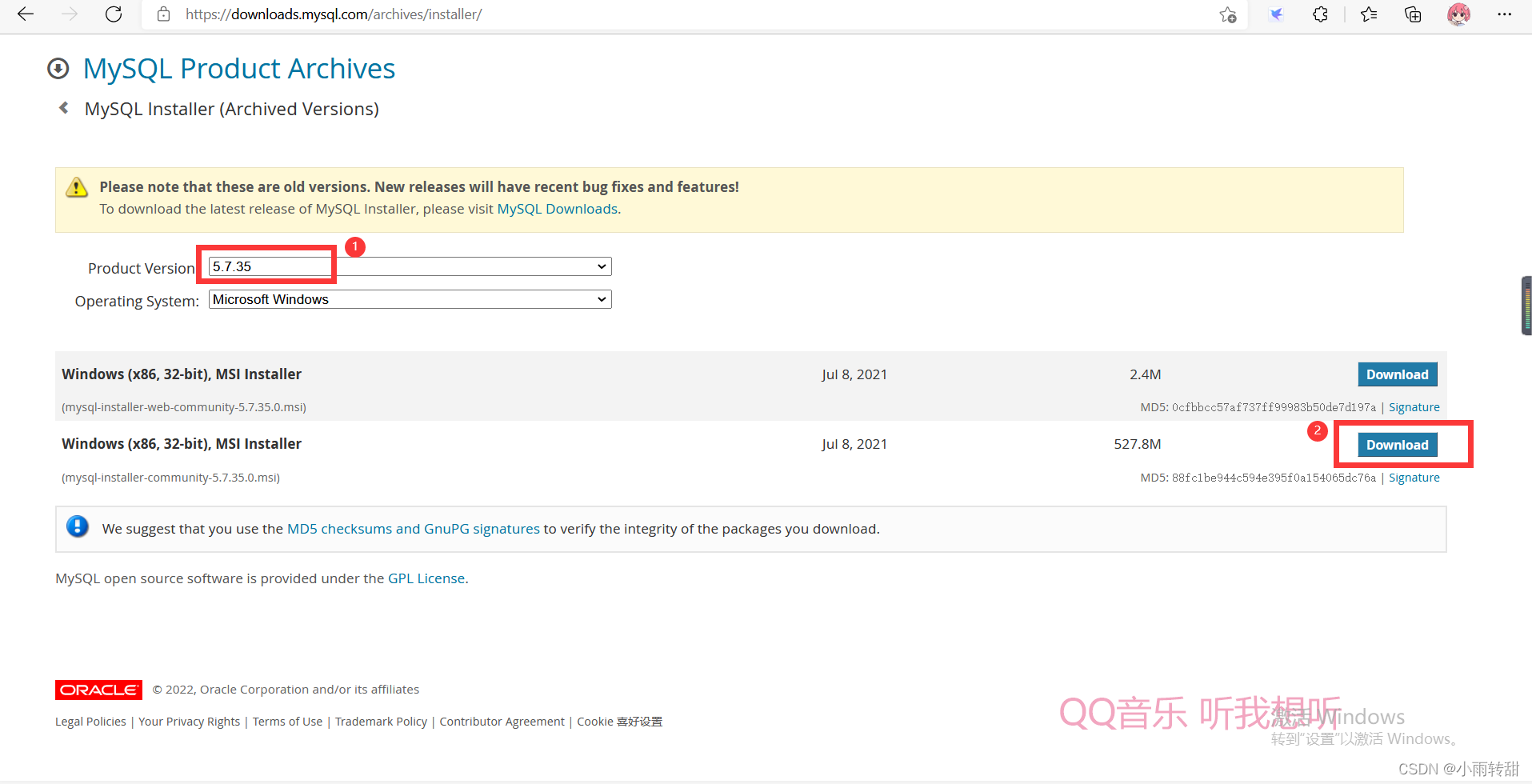Click the address bar URL

point(334,14)
